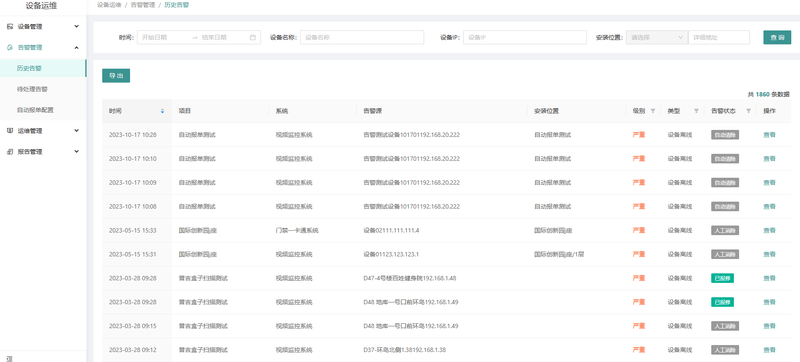This screenshot has height=362, width=800.
Task: Click the 2023-05-15 15:31 time cell
Action: coord(133,254)
